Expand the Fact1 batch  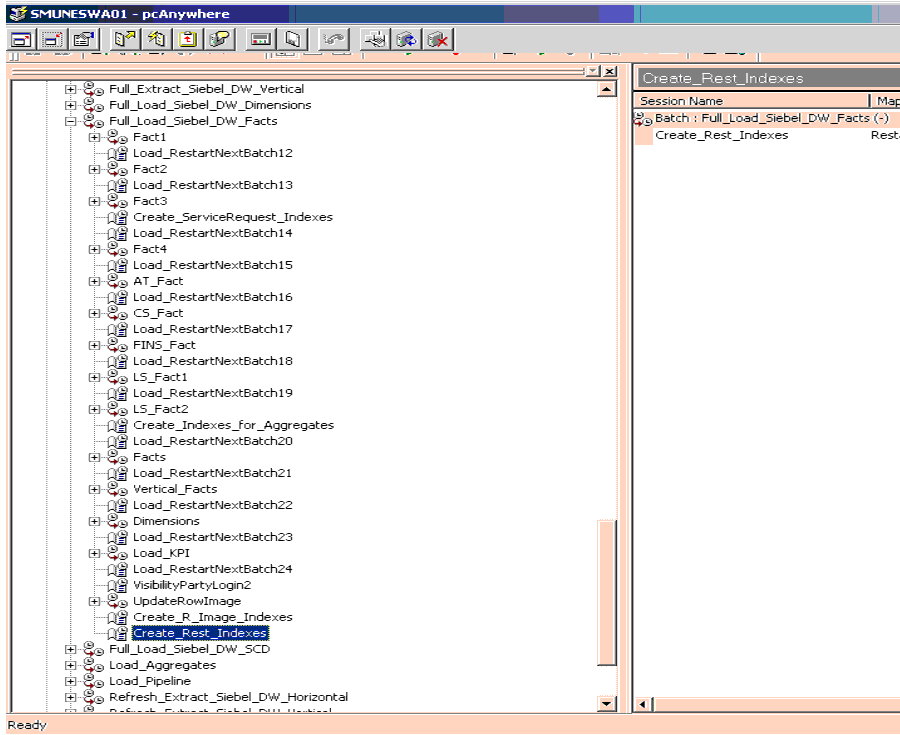pos(94,138)
